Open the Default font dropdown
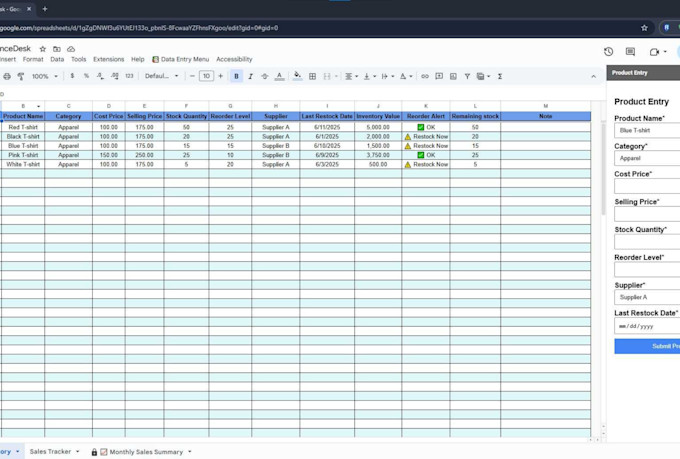The width and height of the screenshot is (680, 459). 161,76
